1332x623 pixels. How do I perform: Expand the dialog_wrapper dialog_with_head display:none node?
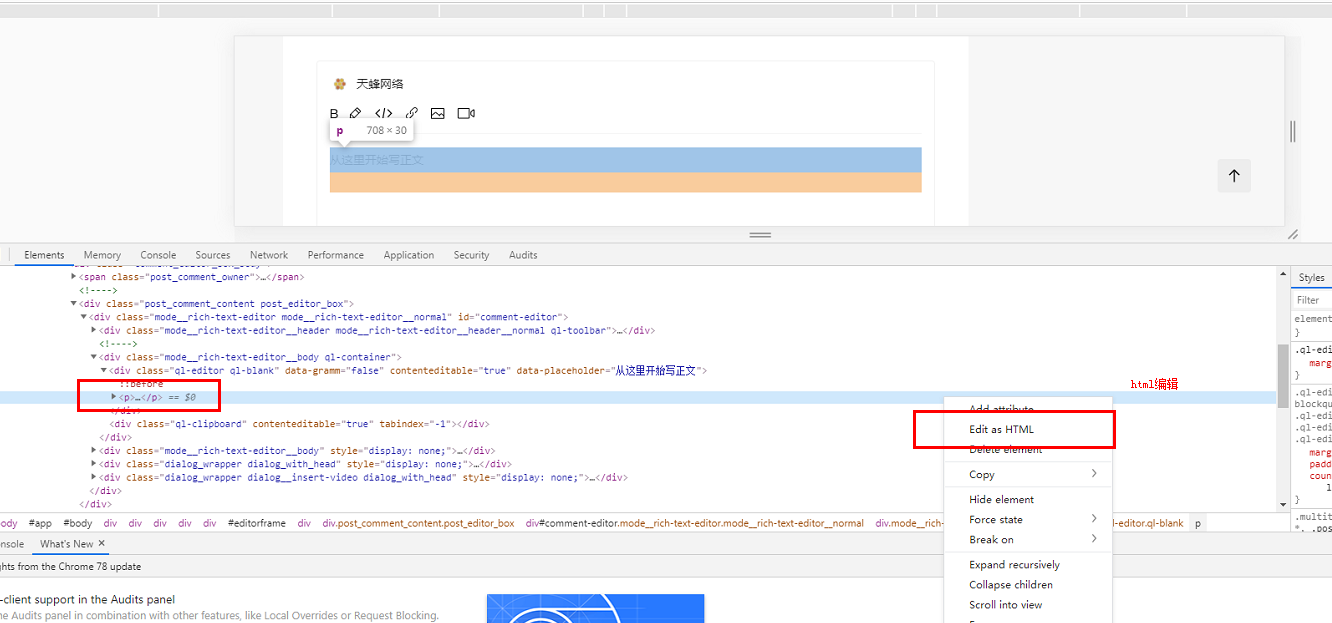pos(93,464)
